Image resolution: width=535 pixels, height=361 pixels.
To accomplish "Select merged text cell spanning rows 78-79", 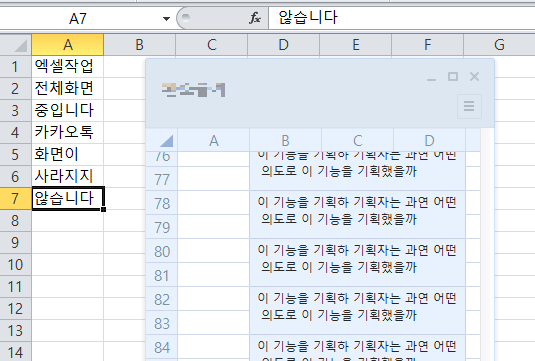I will point(358,215).
